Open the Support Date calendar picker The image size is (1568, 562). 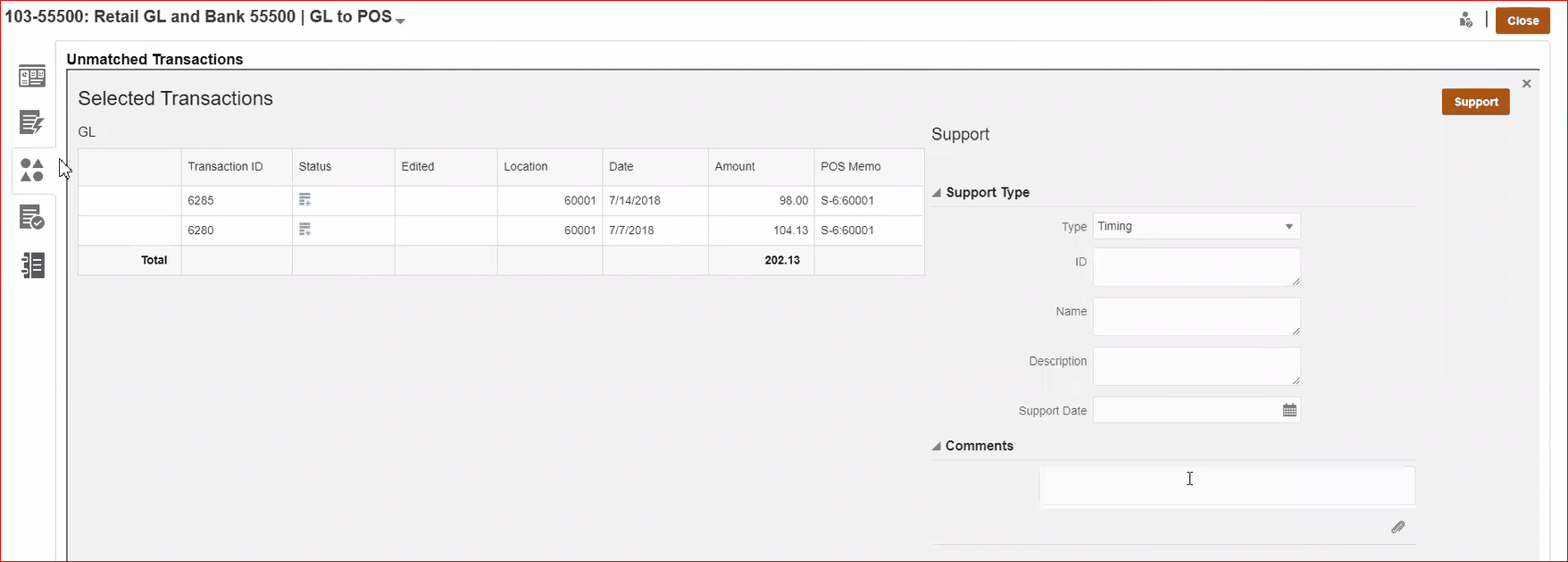pos(1289,410)
